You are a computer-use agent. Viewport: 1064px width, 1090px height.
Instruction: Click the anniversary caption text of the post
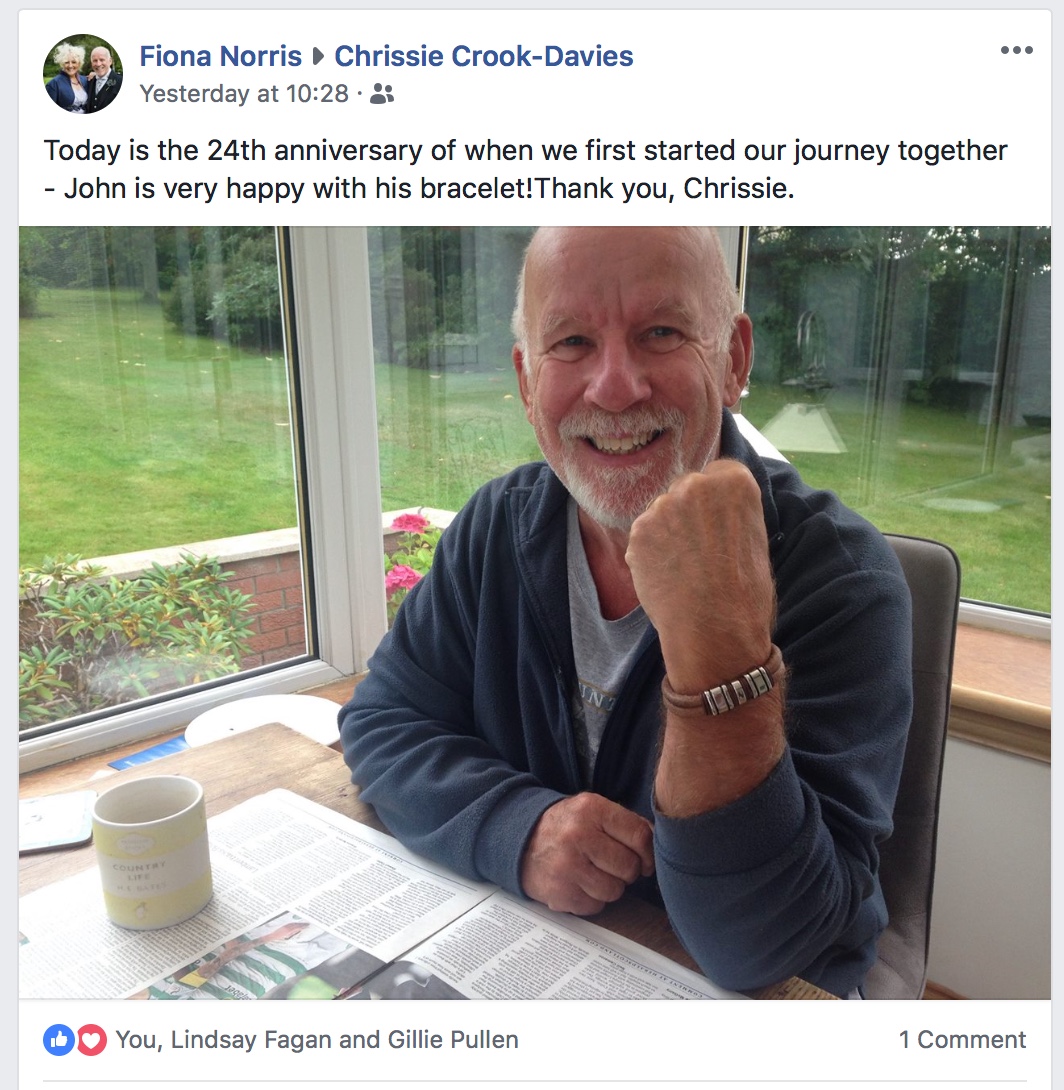tap(525, 169)
